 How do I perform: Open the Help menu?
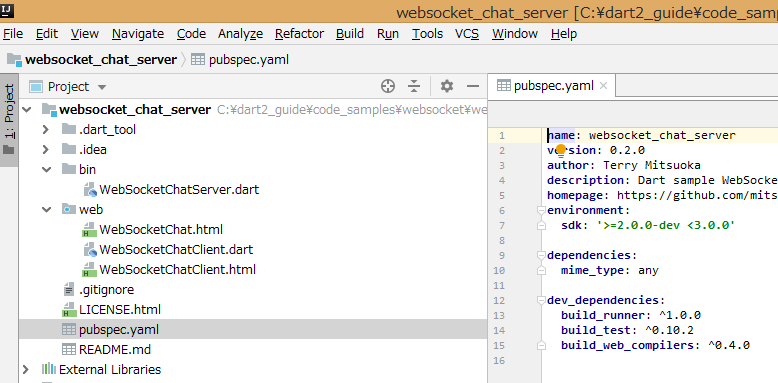[x=564, y=34]
